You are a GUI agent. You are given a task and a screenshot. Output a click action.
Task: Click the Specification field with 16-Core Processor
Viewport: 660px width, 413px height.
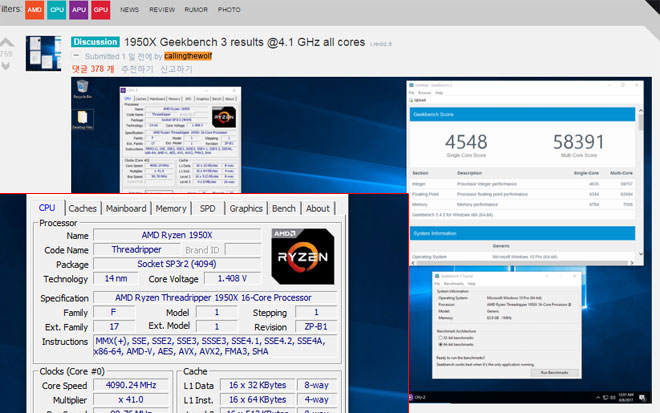click(215, 298)
